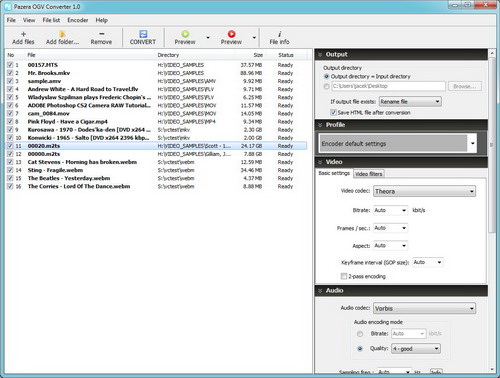Start conversion with the CONVERT icon

[x=143, y=34]
